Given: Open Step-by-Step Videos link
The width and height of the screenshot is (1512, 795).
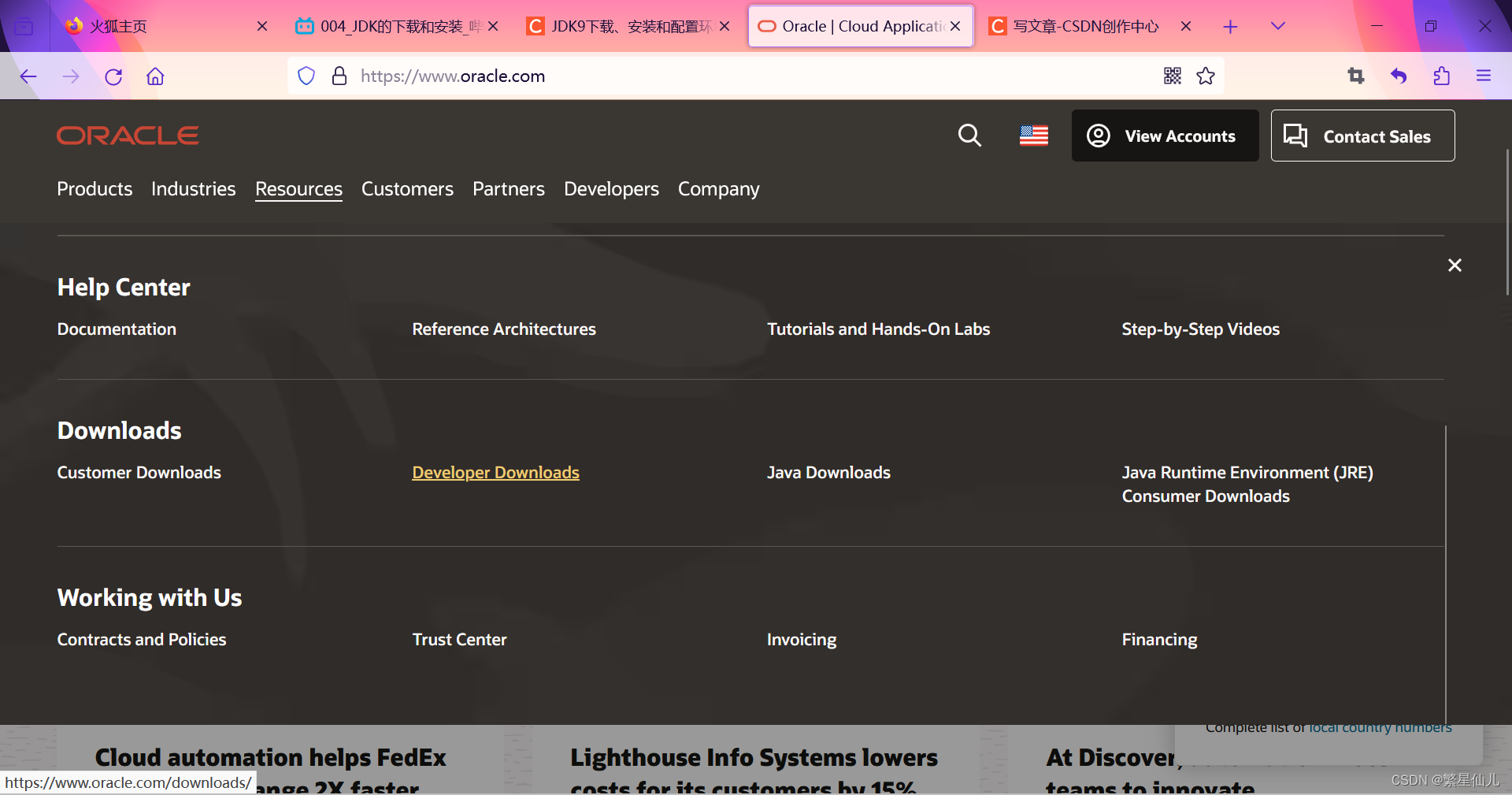Looking at the screenshot, I should click(x=1200, y=329).
